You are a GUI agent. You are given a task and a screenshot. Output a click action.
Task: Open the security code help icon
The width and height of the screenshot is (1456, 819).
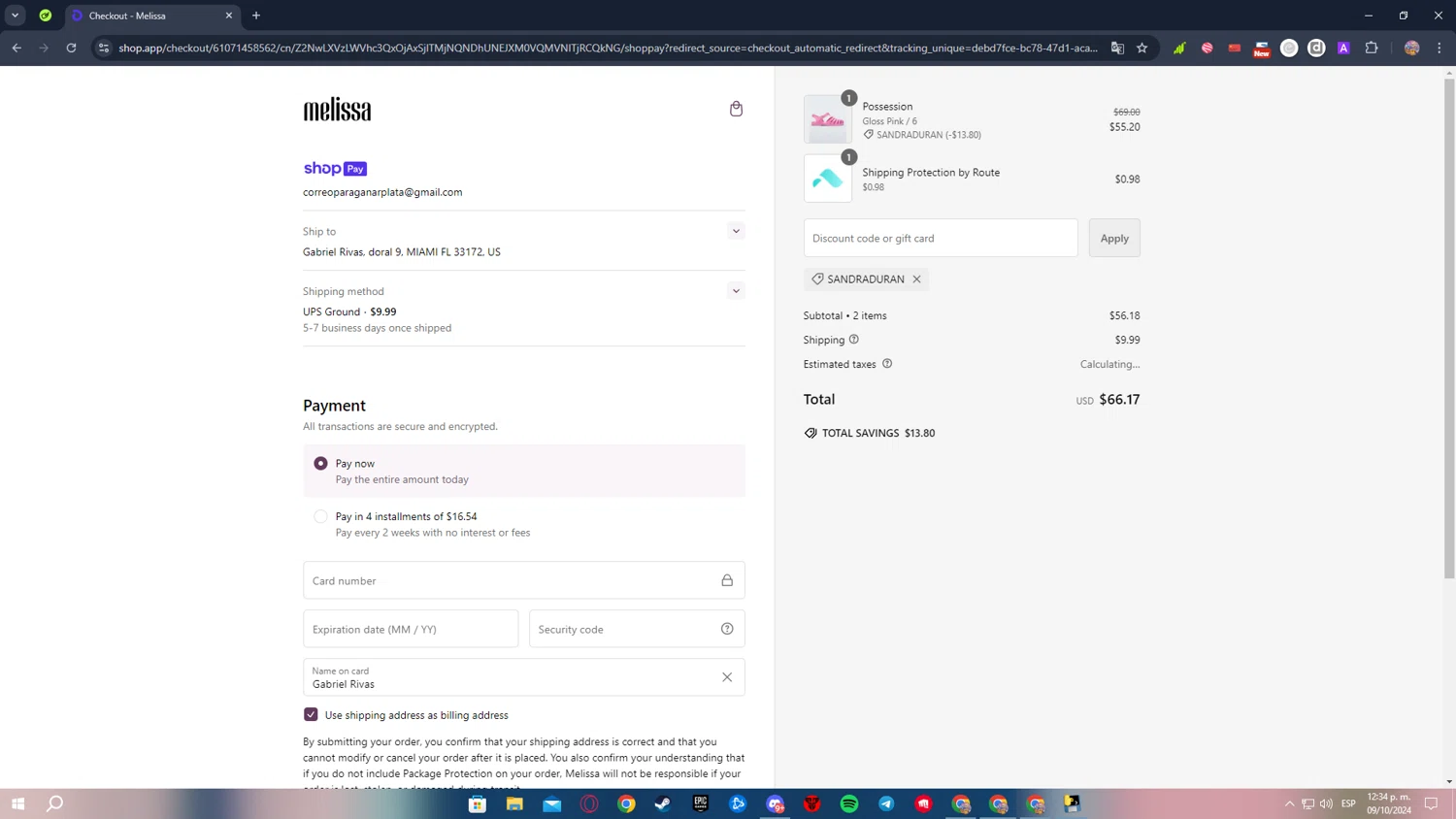(727, 629)
